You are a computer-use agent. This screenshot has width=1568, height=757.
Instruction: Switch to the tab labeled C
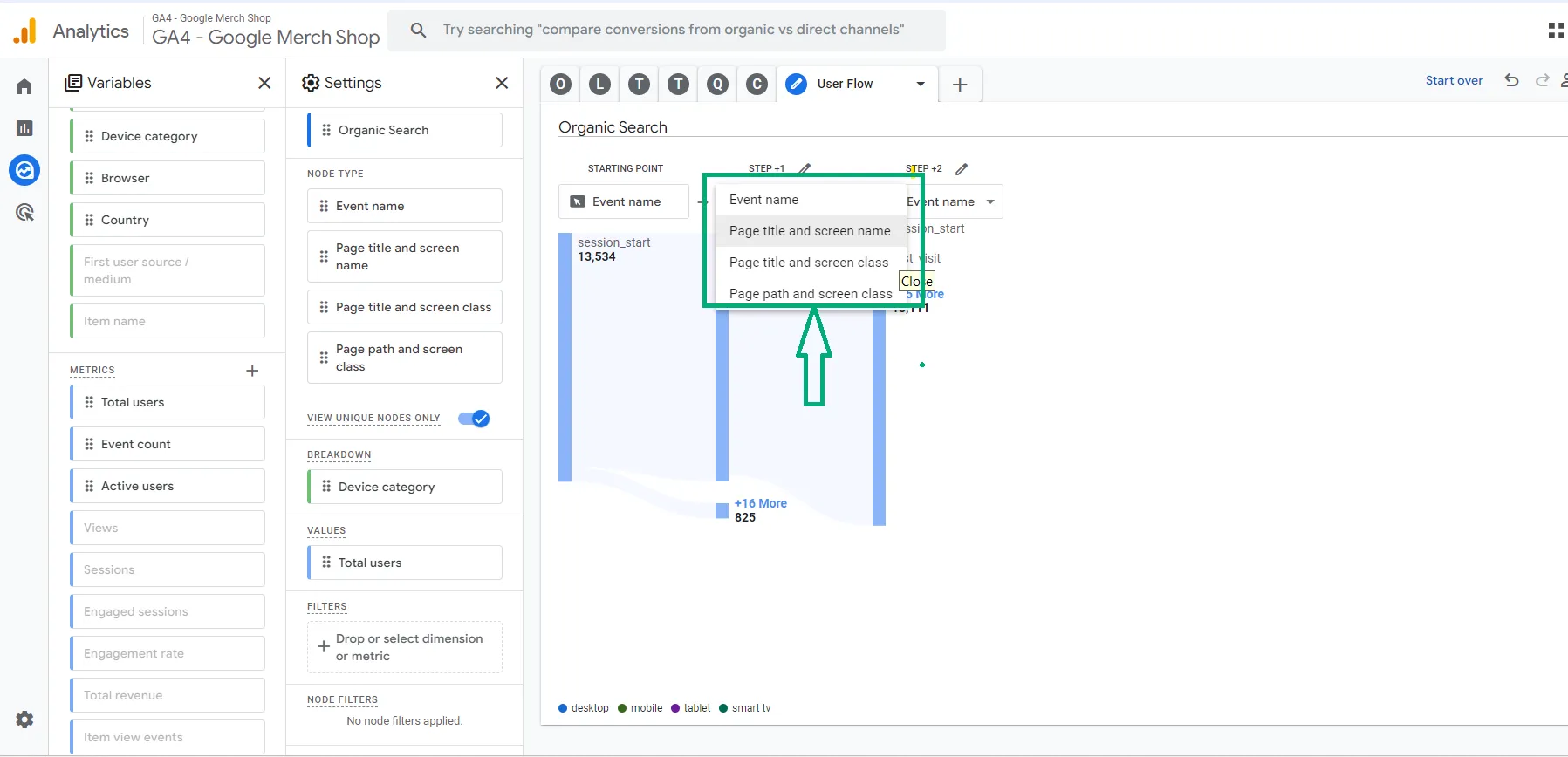click(x=757, y=84)
